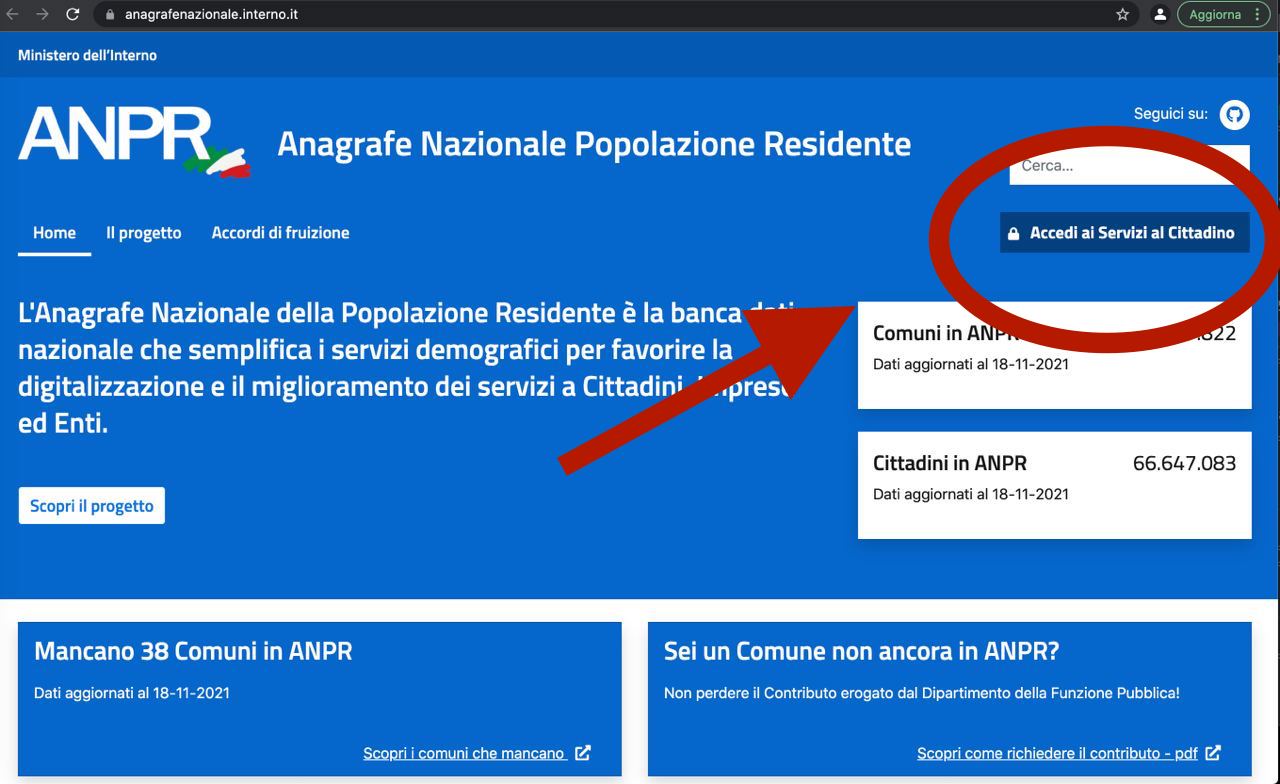Reload the page with the refresh icon
This screenshot has width=1280, height=784.
point(72,15)
